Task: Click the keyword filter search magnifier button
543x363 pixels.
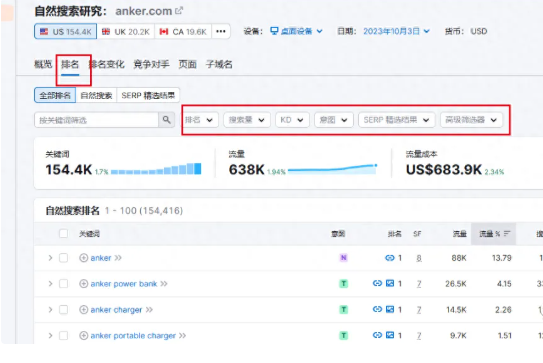Action: 167,120
